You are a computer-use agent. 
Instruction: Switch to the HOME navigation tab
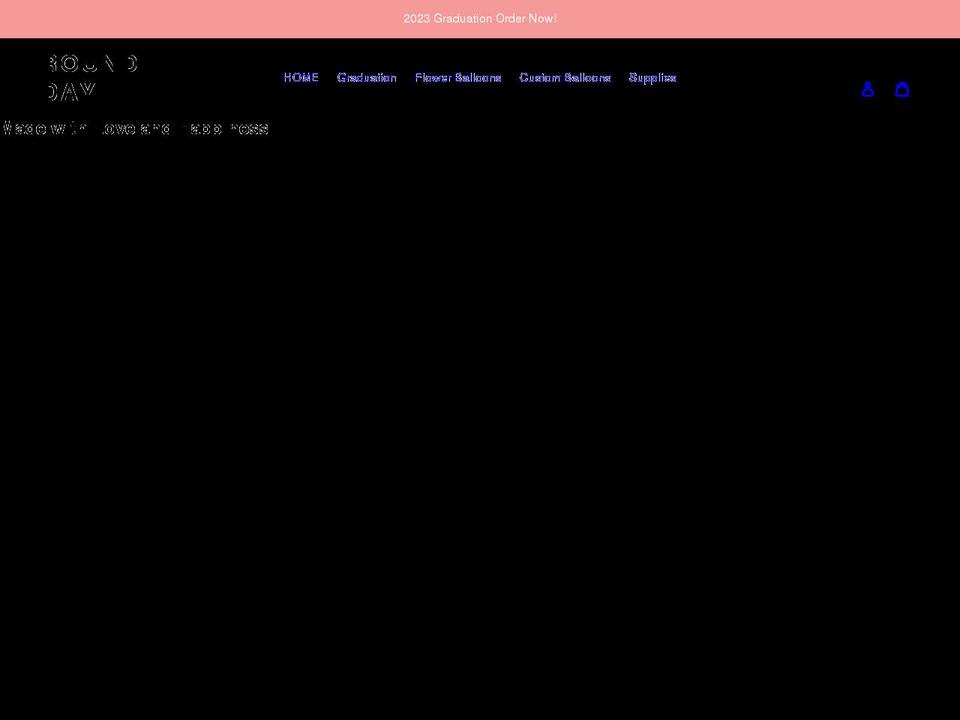(301, 77)
